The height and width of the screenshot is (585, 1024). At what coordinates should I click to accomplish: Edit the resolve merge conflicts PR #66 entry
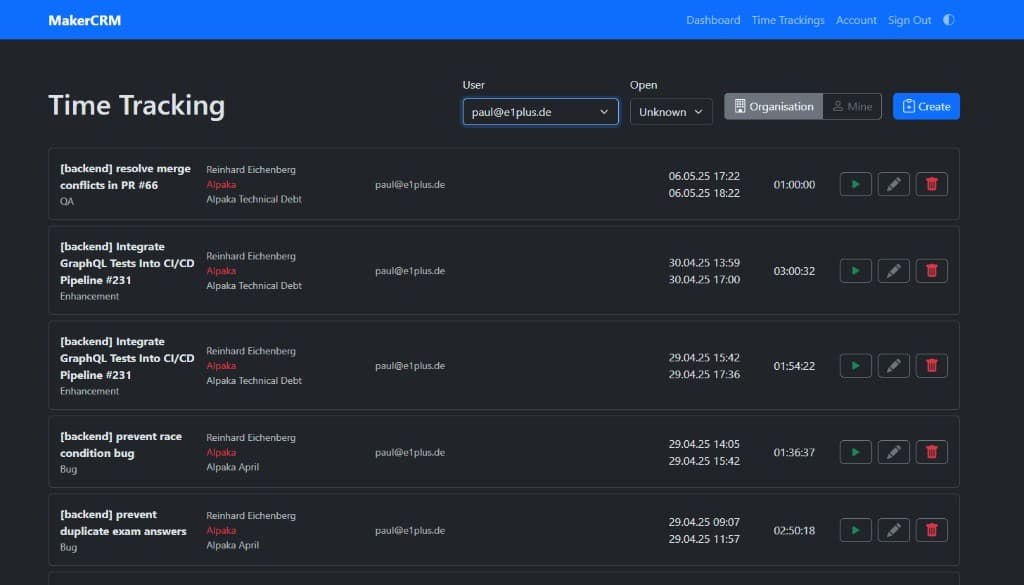[893, 184]
